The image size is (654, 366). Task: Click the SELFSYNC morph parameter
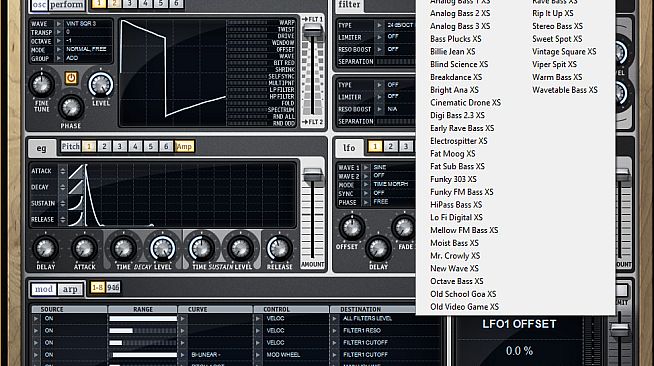click(281, 76)
